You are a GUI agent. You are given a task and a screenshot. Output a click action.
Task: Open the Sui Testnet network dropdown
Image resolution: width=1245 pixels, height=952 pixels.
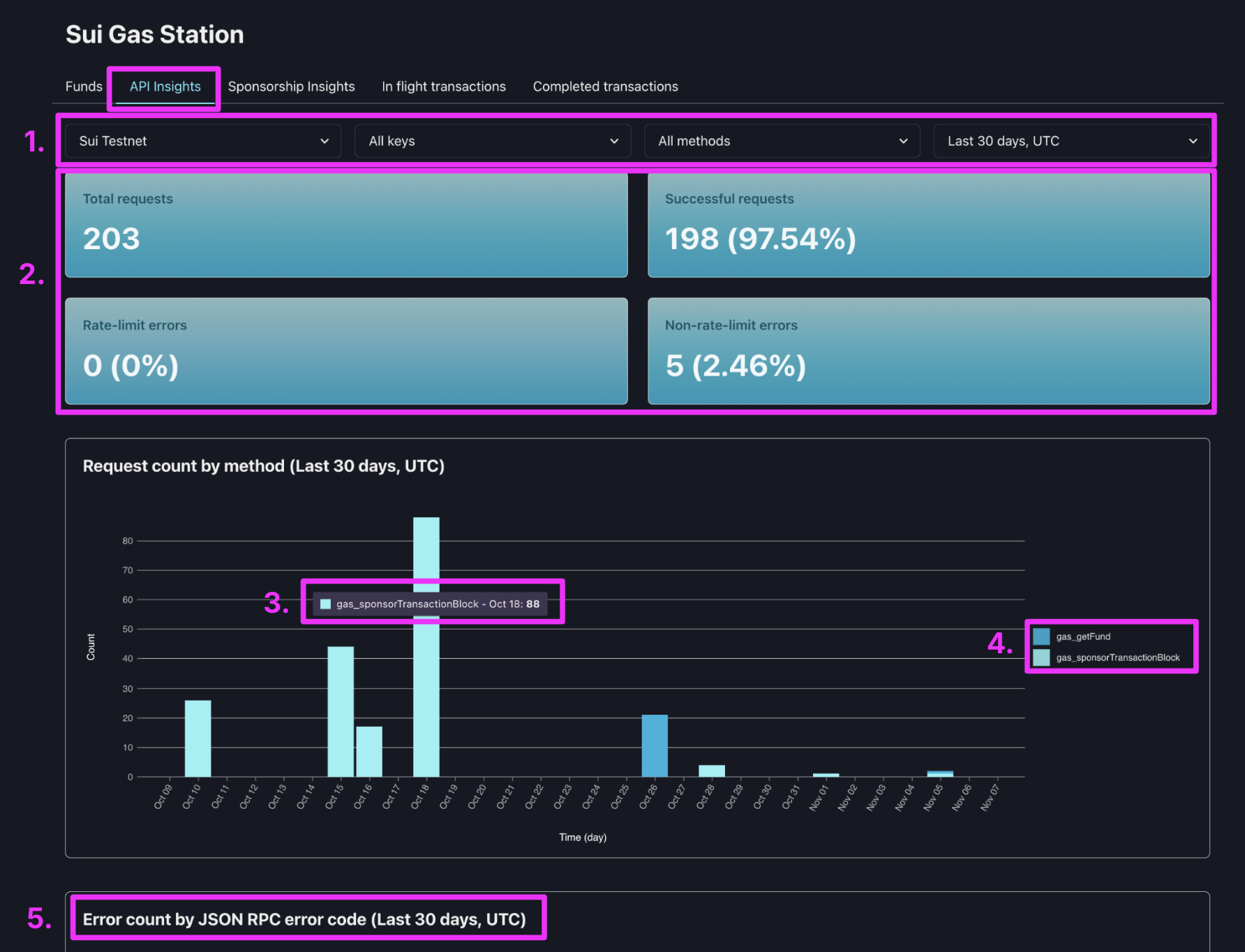click(x=203, y=141)
